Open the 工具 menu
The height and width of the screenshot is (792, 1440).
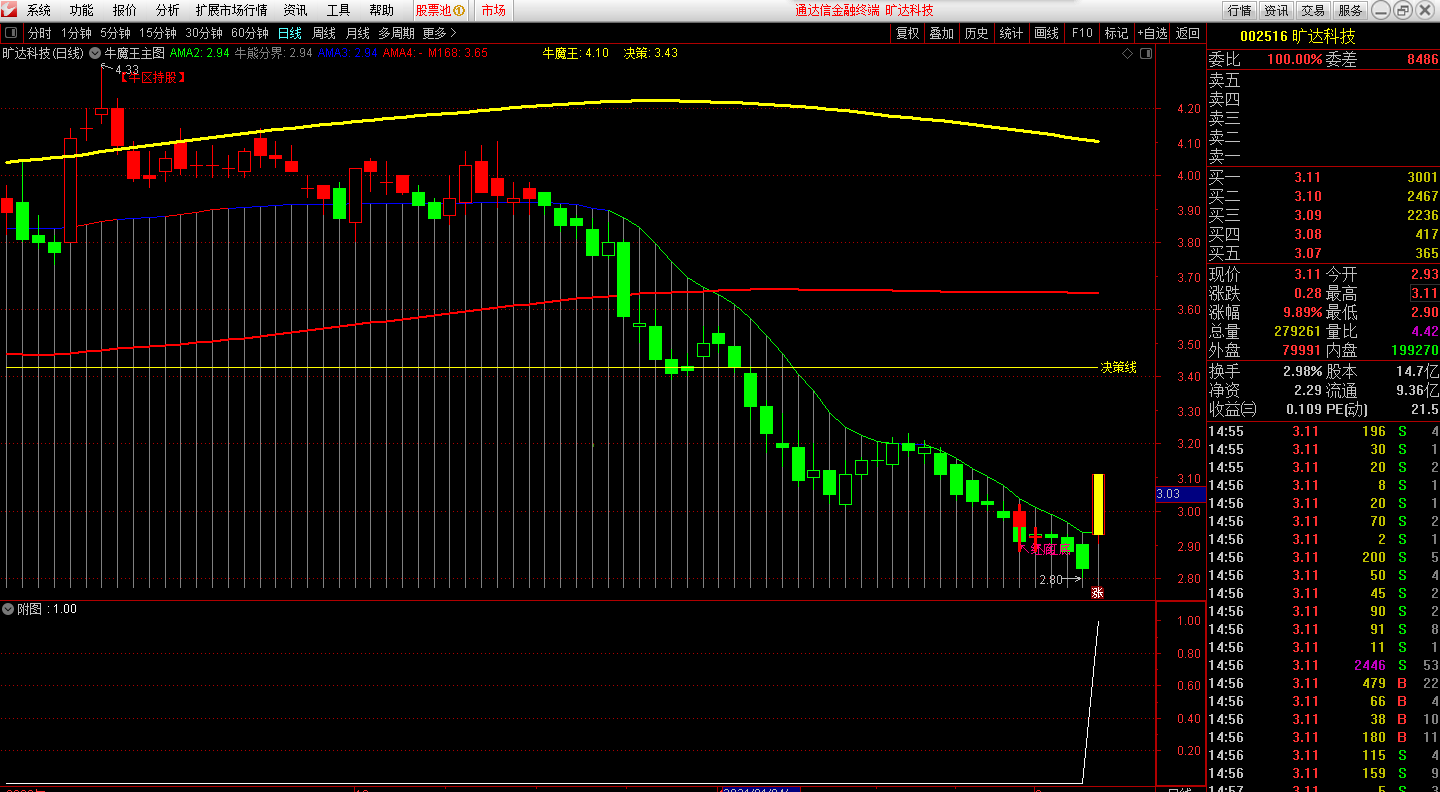[339, 10]
